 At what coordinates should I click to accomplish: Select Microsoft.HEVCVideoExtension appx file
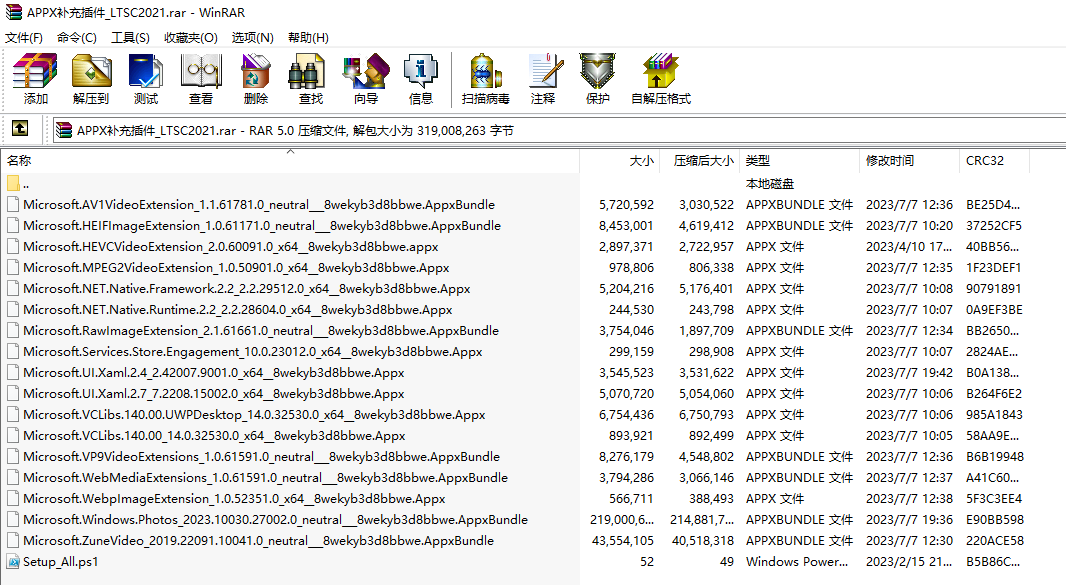point(230,247)
